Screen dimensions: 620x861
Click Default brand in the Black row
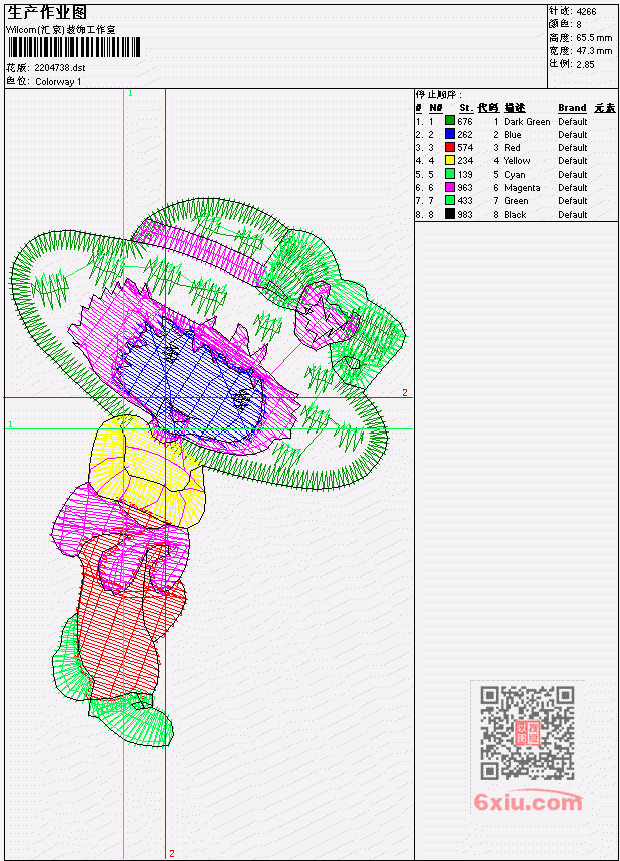tap(573, 215)
